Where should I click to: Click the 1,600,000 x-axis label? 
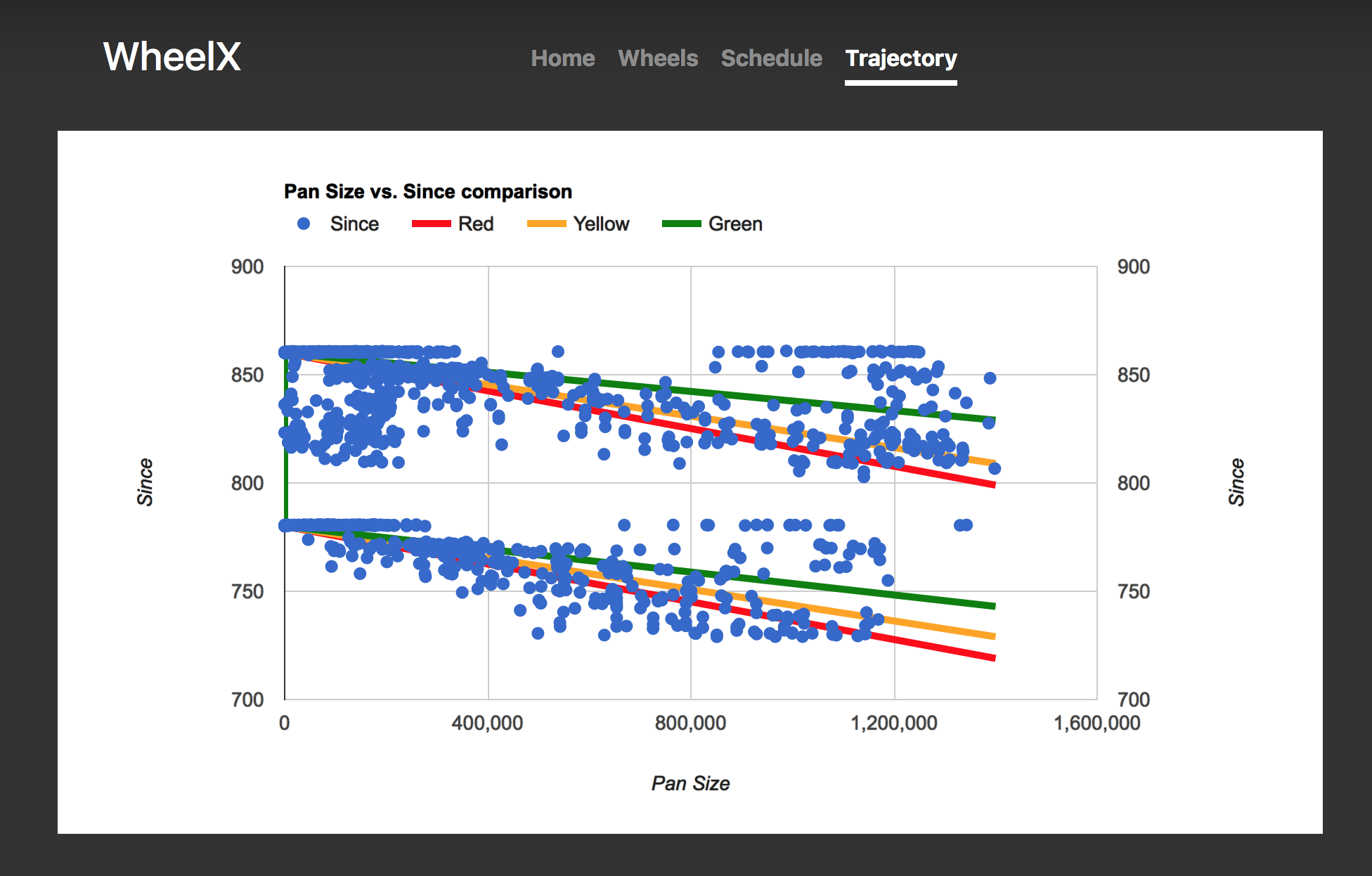1096,723
